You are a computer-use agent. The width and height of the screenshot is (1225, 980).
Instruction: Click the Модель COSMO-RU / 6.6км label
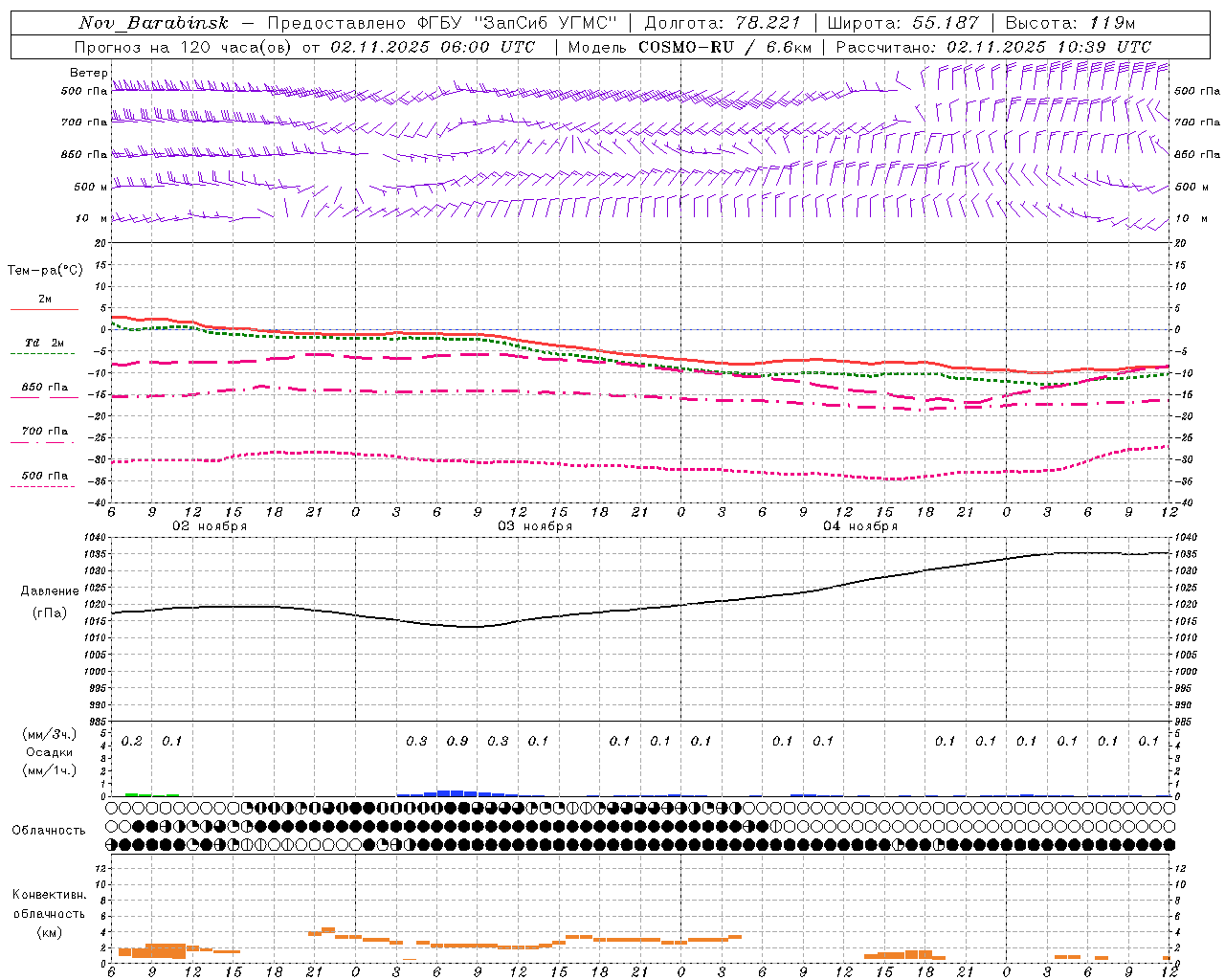(689, 47)
